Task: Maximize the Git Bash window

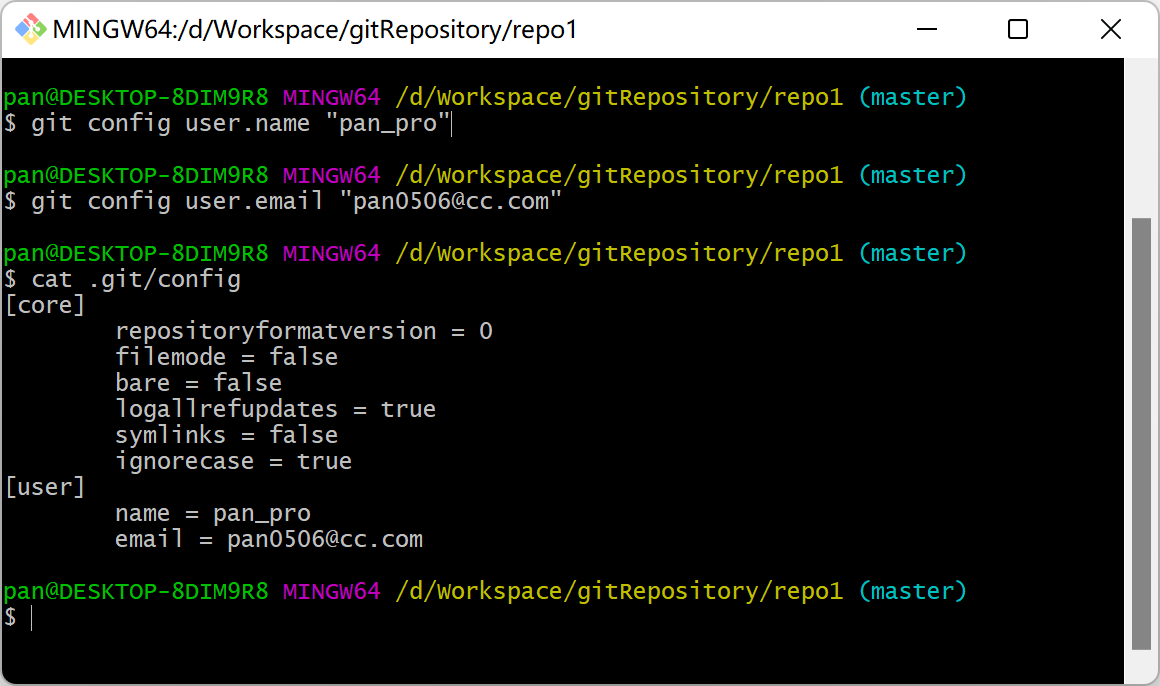Action: [x=1017, y=30]
